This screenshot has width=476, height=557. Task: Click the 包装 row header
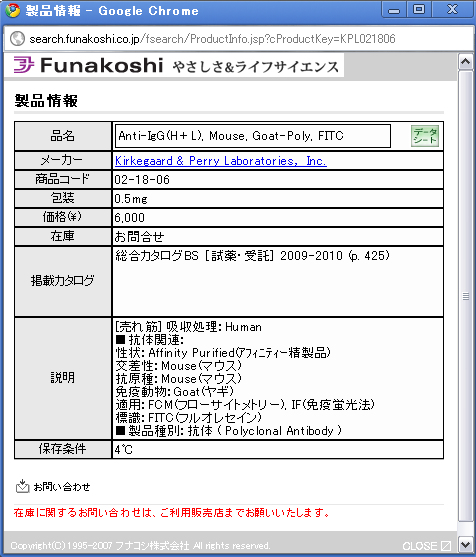point(63,198)
